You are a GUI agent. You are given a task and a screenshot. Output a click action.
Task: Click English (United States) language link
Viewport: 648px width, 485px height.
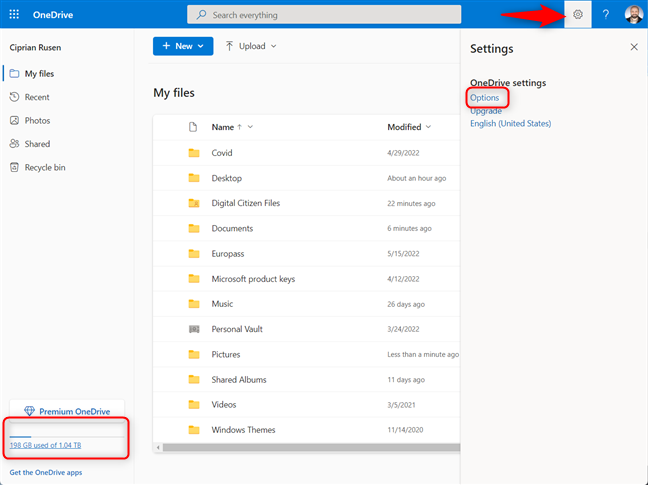(510, 124)
